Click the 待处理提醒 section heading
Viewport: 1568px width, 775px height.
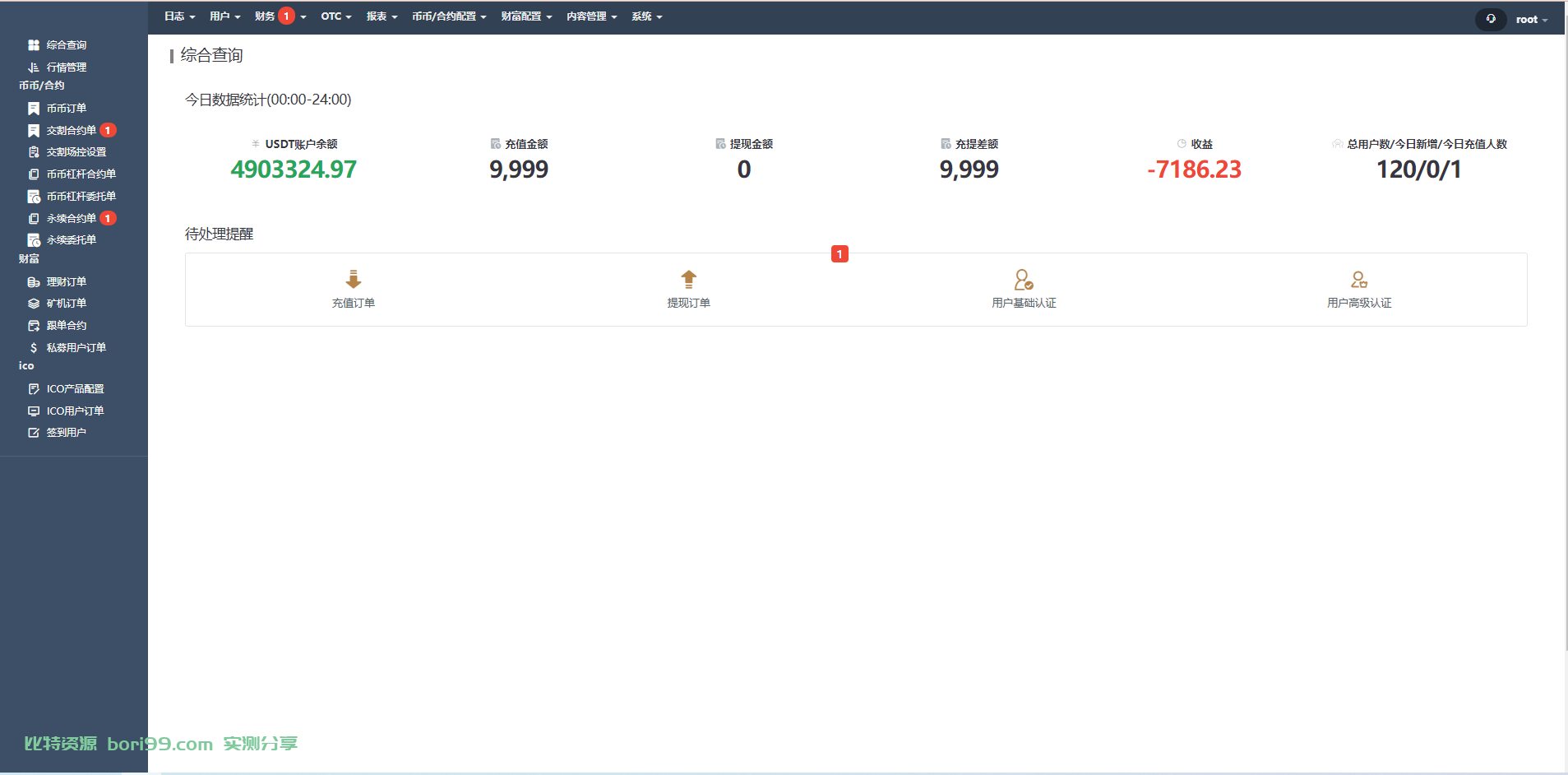click(x=219, y=234)
